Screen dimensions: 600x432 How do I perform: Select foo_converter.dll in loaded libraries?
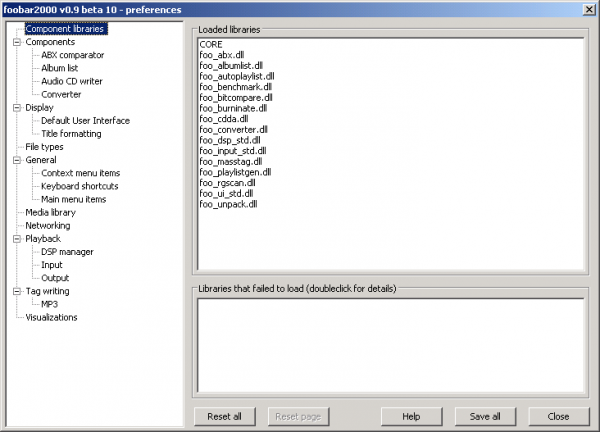click(233, 130)
